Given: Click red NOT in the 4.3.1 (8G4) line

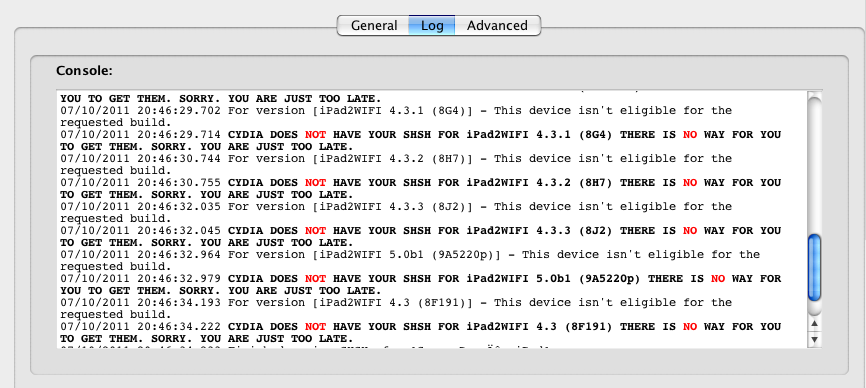Looking at the screenshot, I should 315,135.
